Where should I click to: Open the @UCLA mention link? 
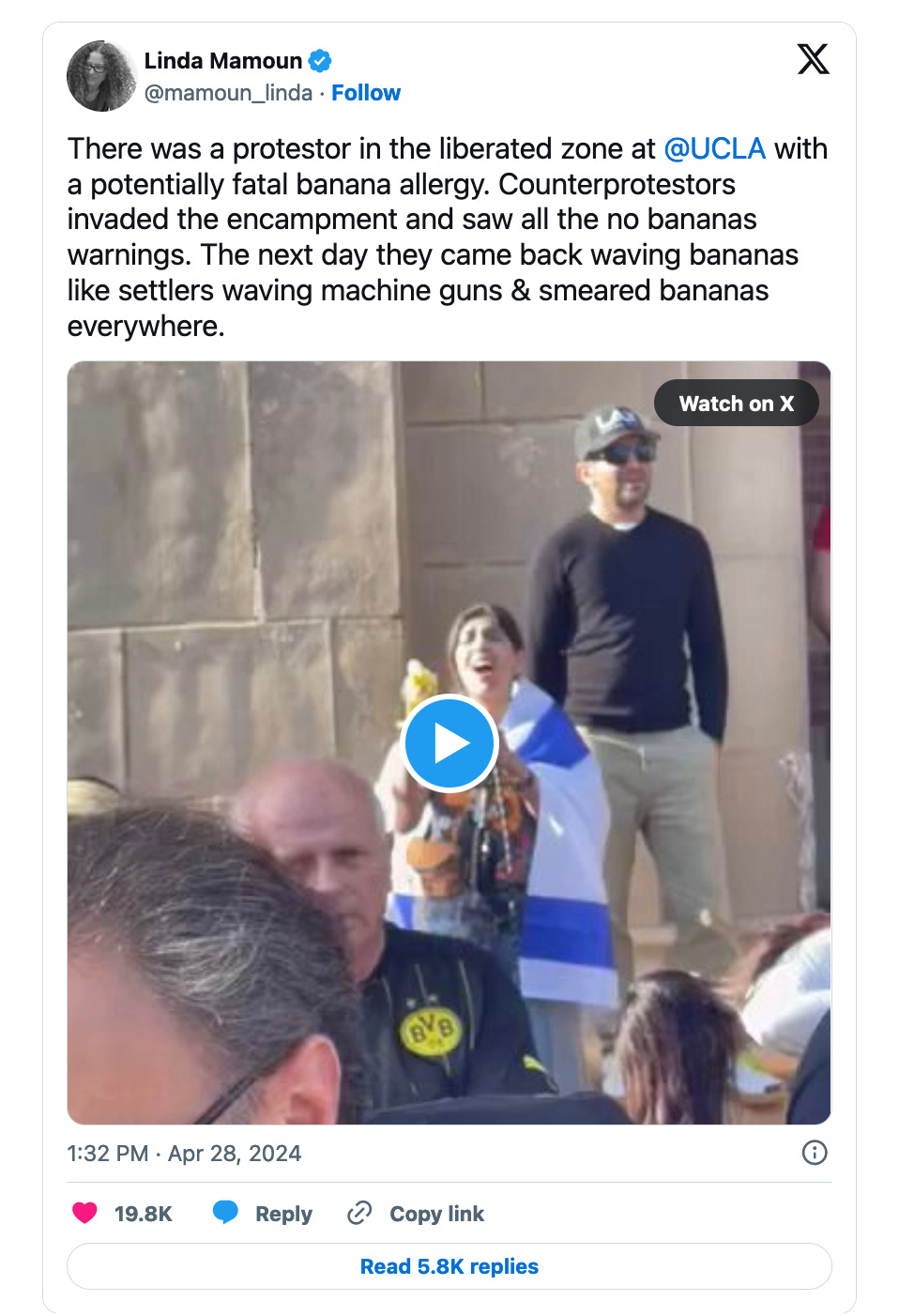click(715, 148)
